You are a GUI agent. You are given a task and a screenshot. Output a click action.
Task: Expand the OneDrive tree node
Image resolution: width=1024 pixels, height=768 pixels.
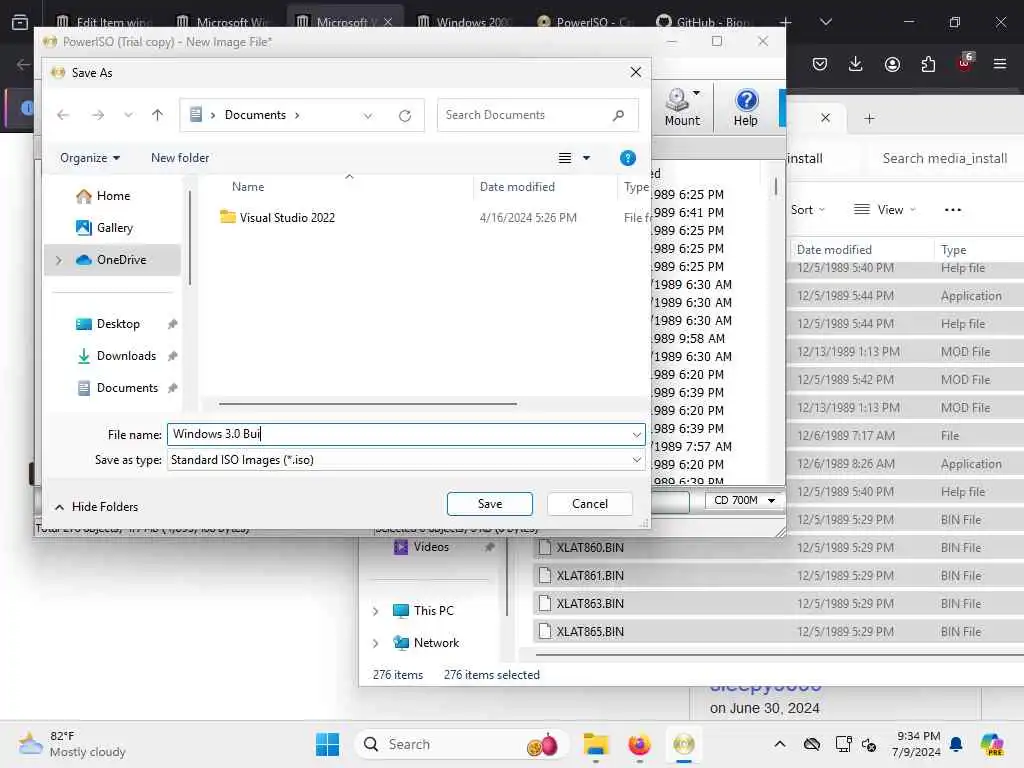(x=59, y=260)
